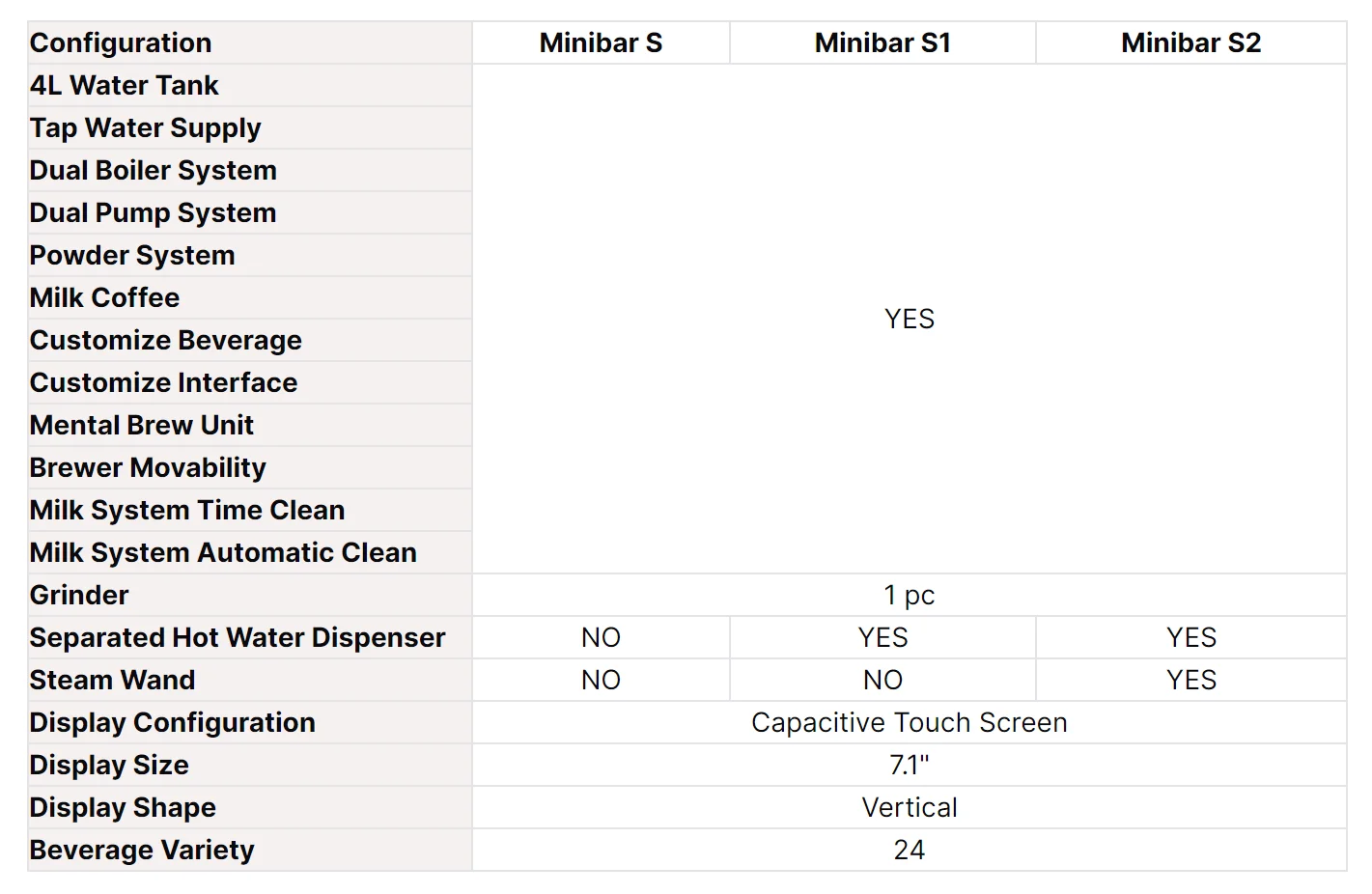Select the Powder System row label

(x=132, y=256)
